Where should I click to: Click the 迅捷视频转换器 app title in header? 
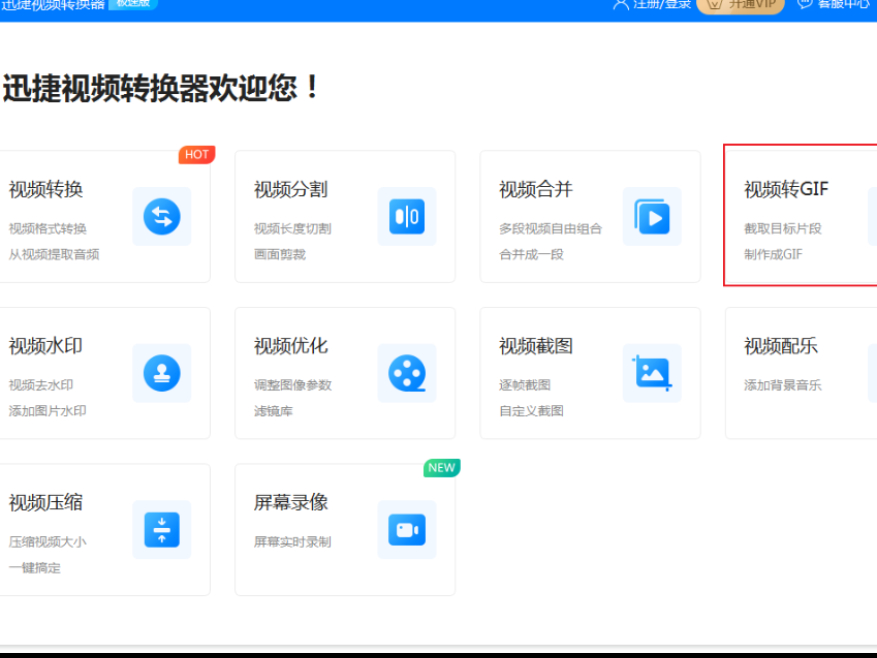[53, 4]
